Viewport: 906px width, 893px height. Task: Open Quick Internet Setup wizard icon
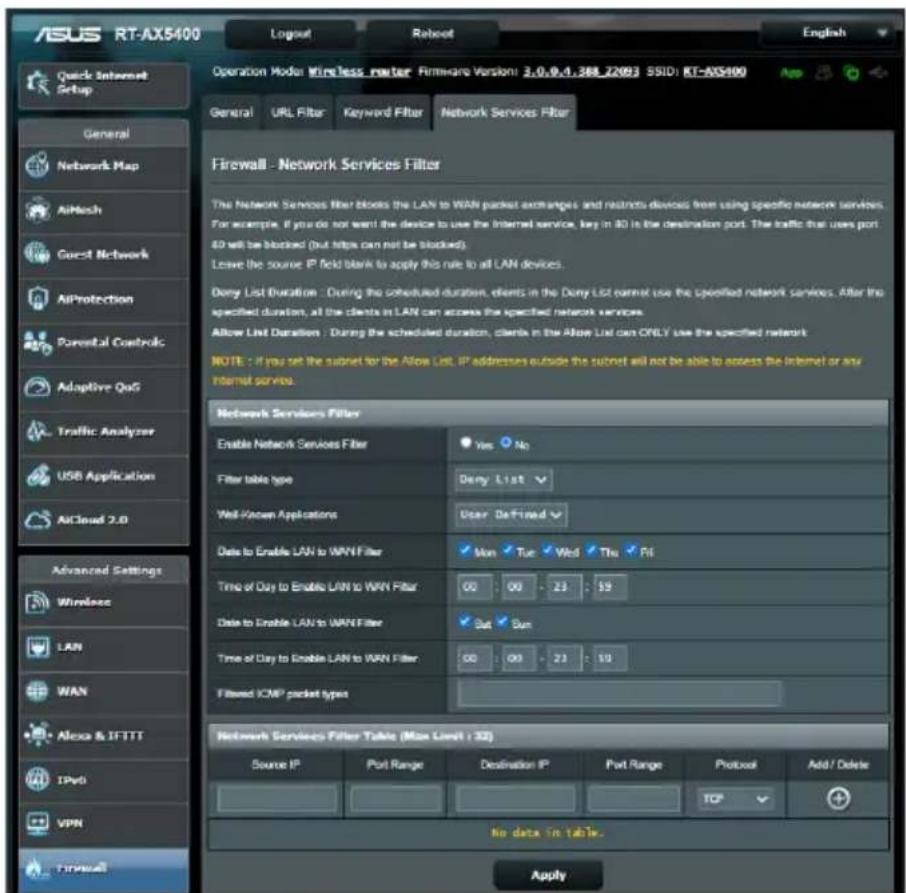[x=38, y=83]
